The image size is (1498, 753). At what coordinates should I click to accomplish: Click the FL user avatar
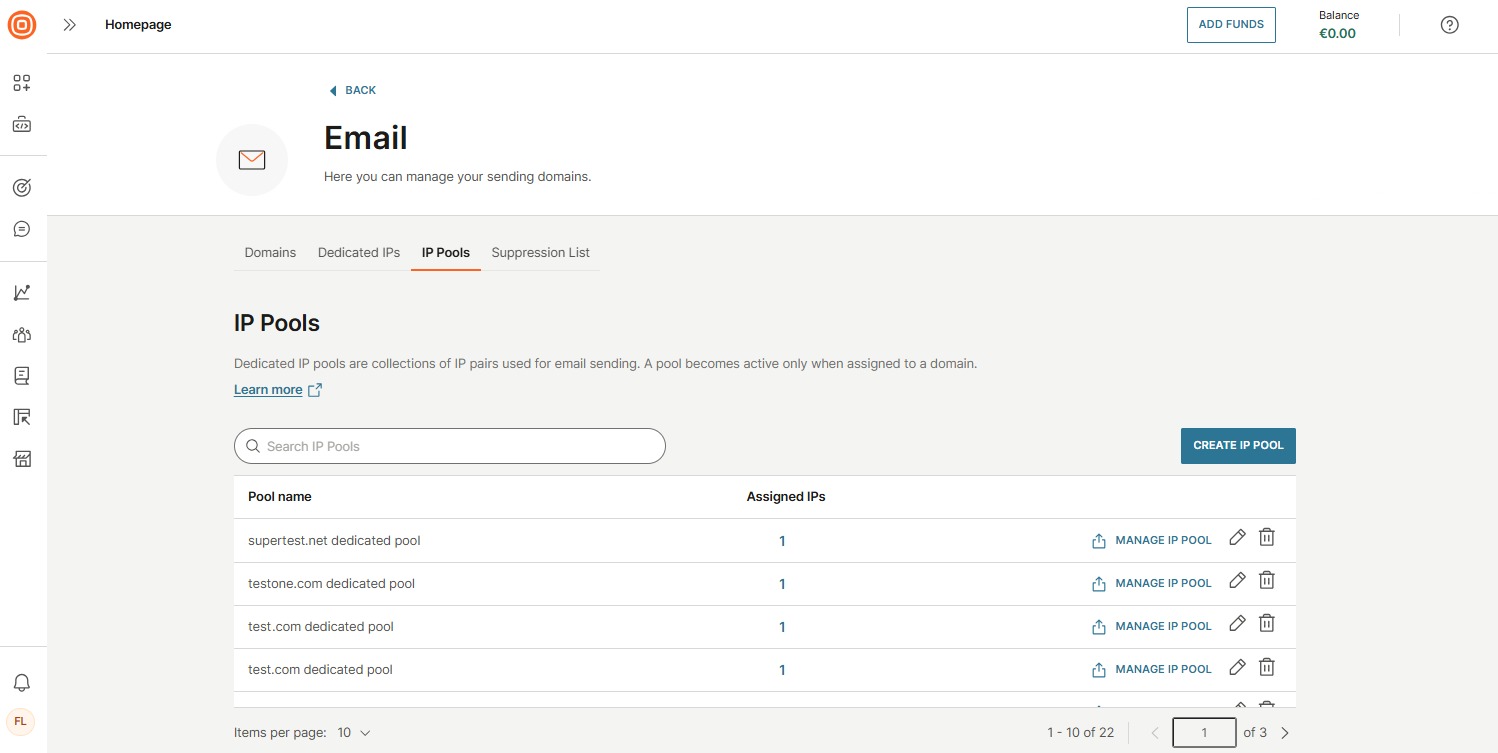(x=21, y=721)
